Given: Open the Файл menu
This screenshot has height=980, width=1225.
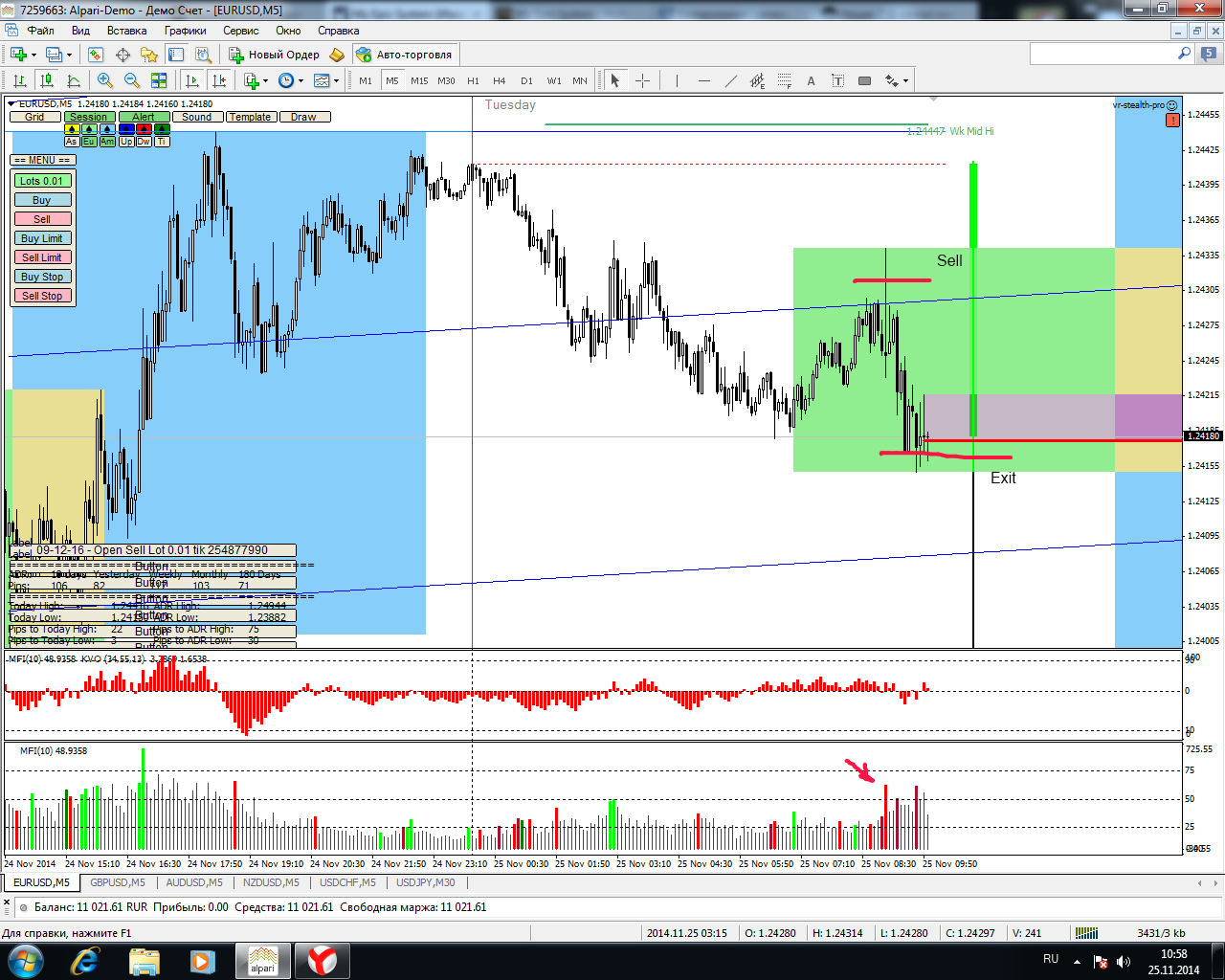Looking at the screenshot, I should tap(40, 31).
